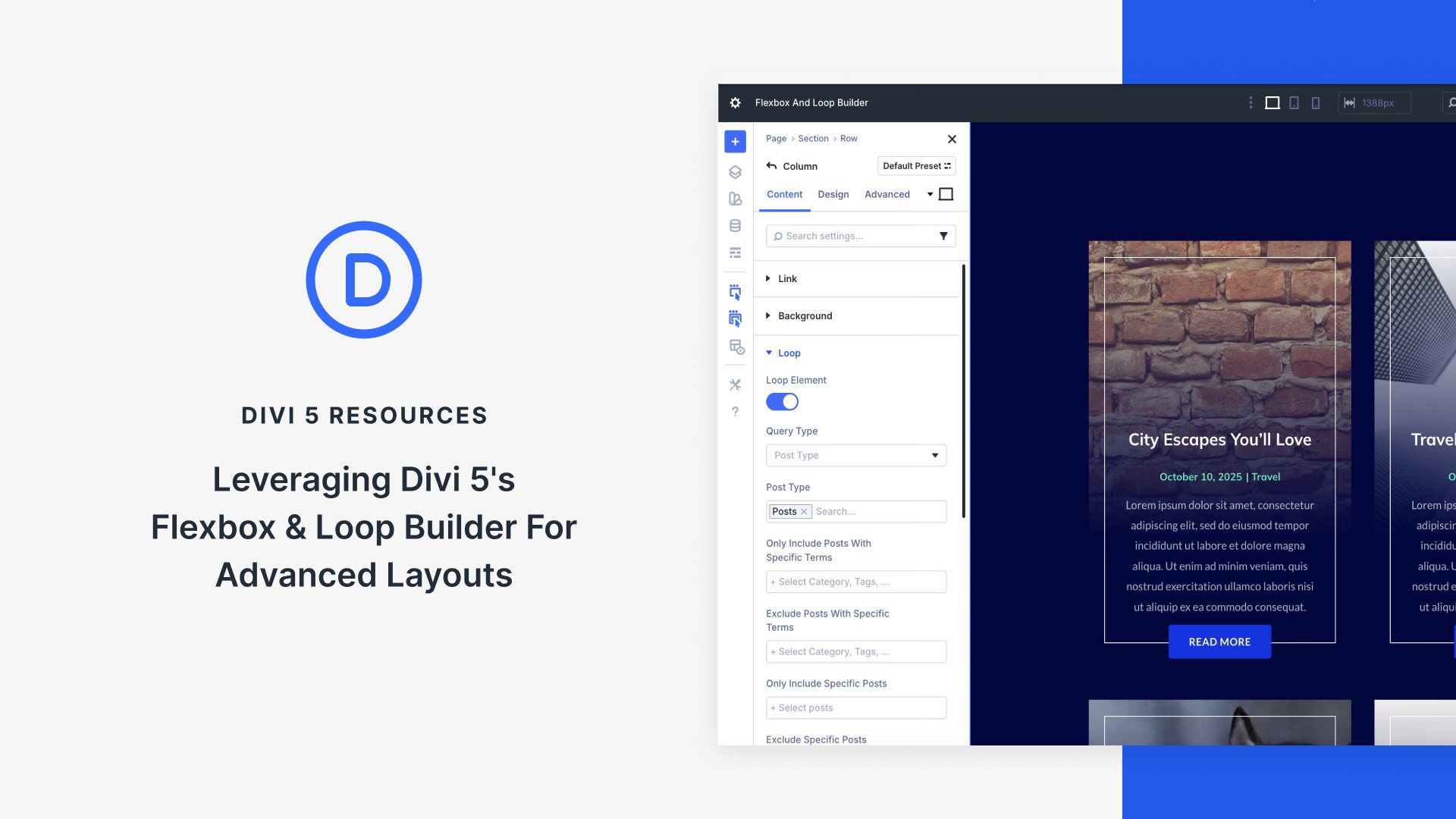Switch to tablet preview mode

(1294, 102)
